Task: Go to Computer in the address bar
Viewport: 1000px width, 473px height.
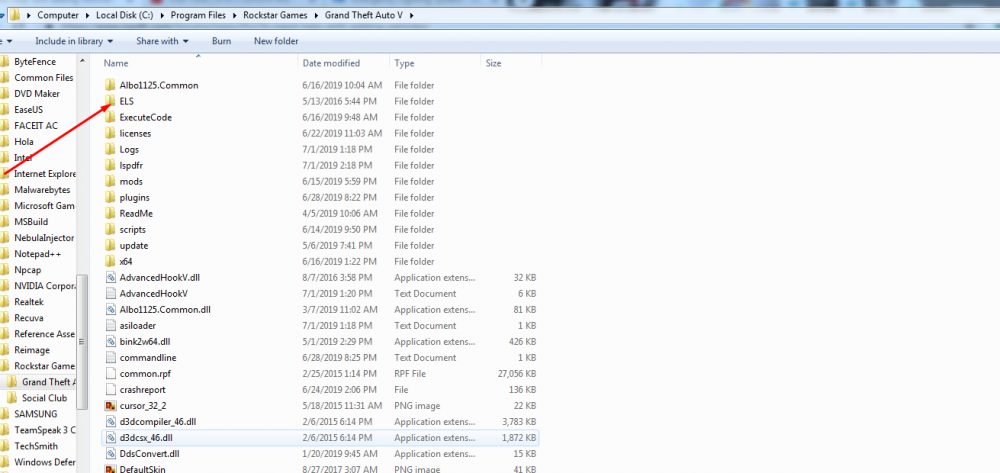Action: pyautogui.click(x=58, y=15)
